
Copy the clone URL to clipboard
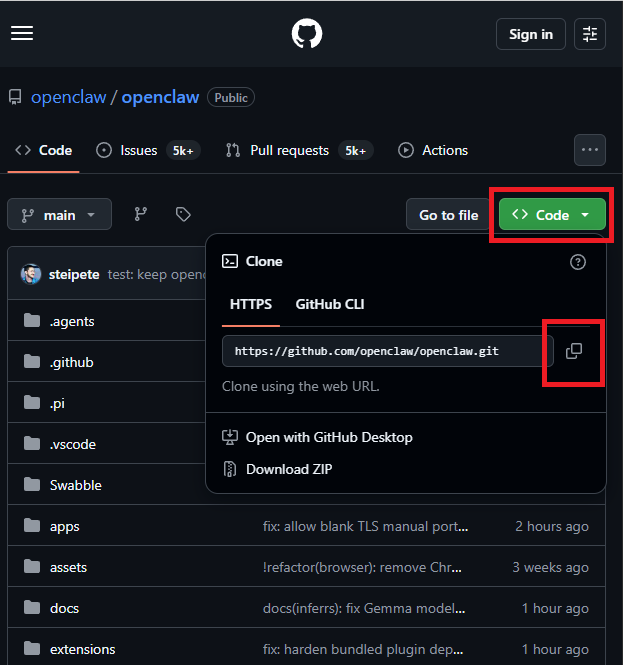pyautogui.click(x=574, y=351)
